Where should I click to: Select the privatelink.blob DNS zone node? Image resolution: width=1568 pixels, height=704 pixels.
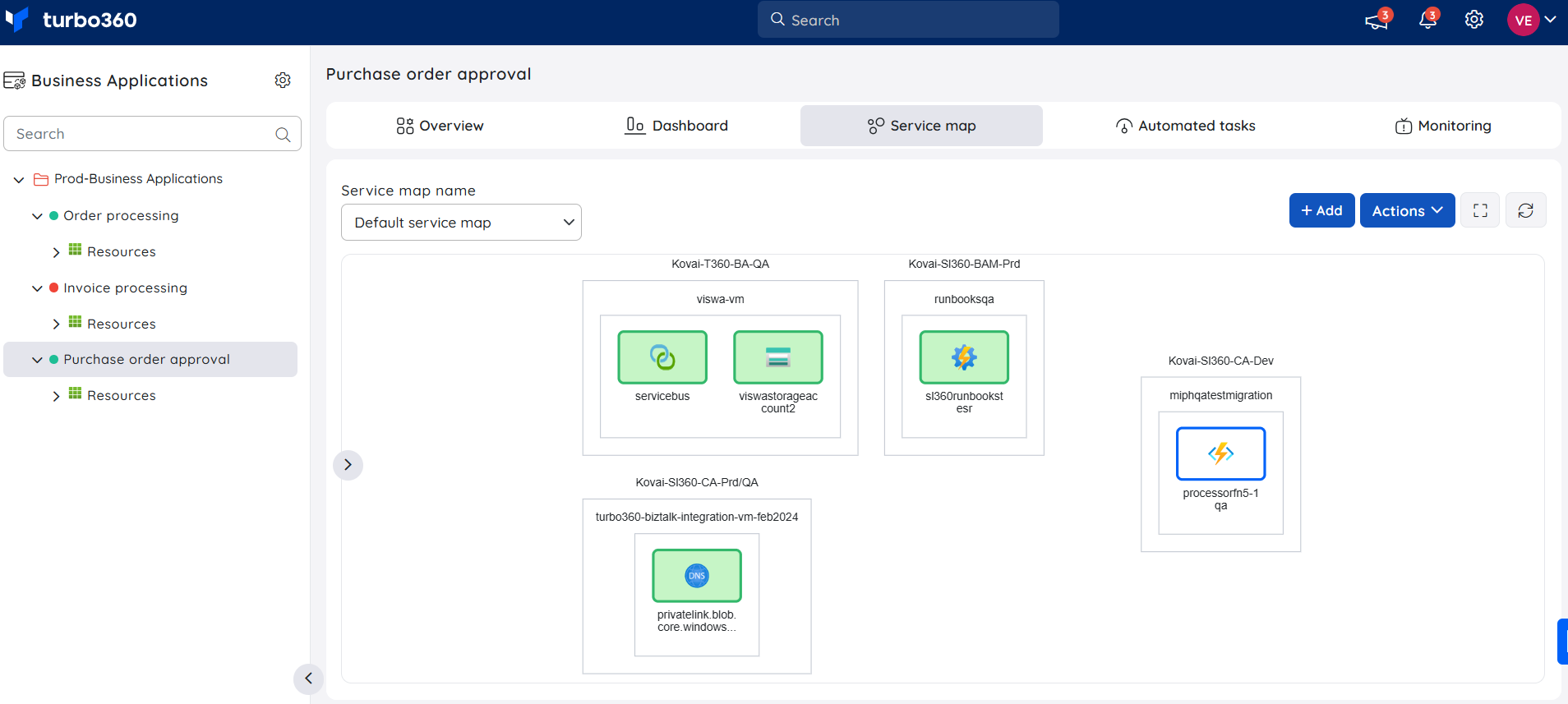coord(697,576)
